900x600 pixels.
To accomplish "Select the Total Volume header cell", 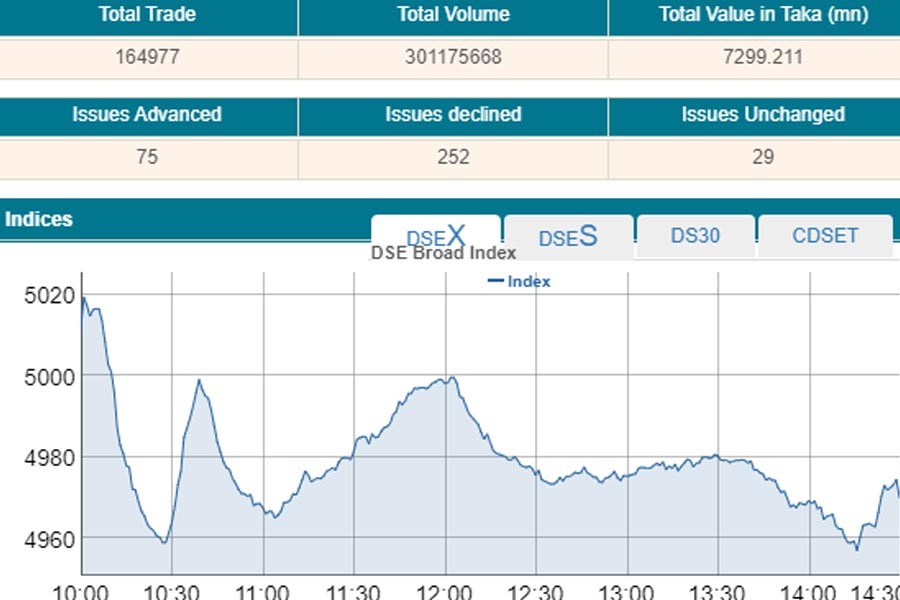I will click(x=453, y=15).
